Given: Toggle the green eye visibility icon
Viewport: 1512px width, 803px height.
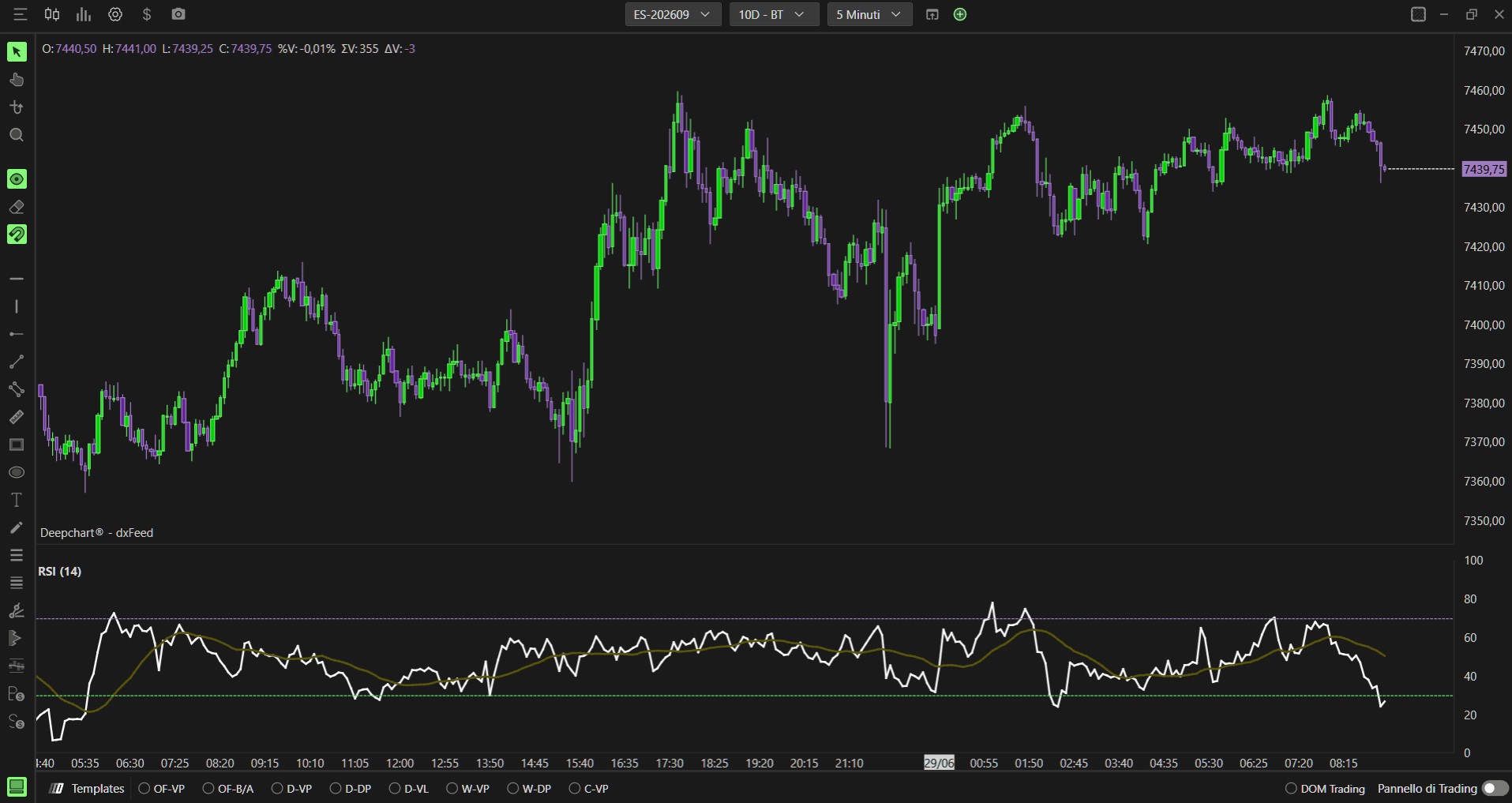Looking at the screenshot, I should 17,179.
